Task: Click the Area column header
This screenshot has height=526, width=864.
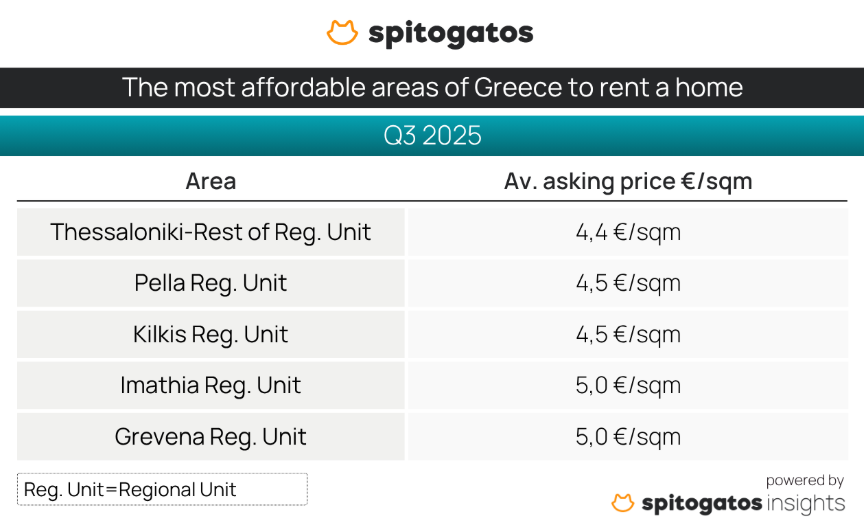Action: click(211, 181)
